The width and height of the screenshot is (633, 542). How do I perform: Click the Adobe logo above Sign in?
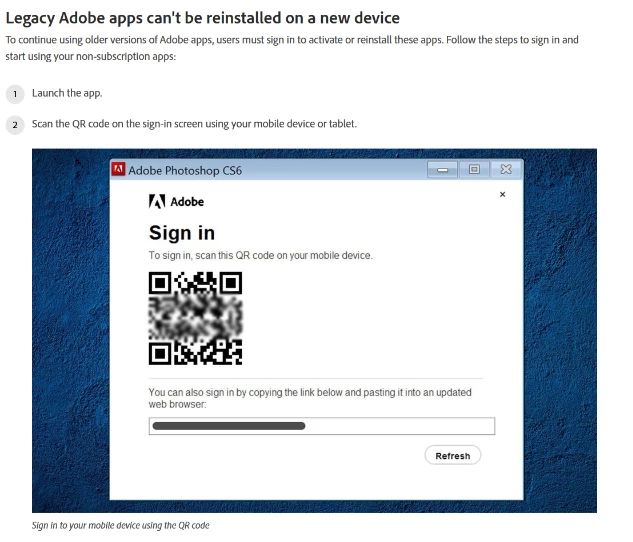(176, 201)
